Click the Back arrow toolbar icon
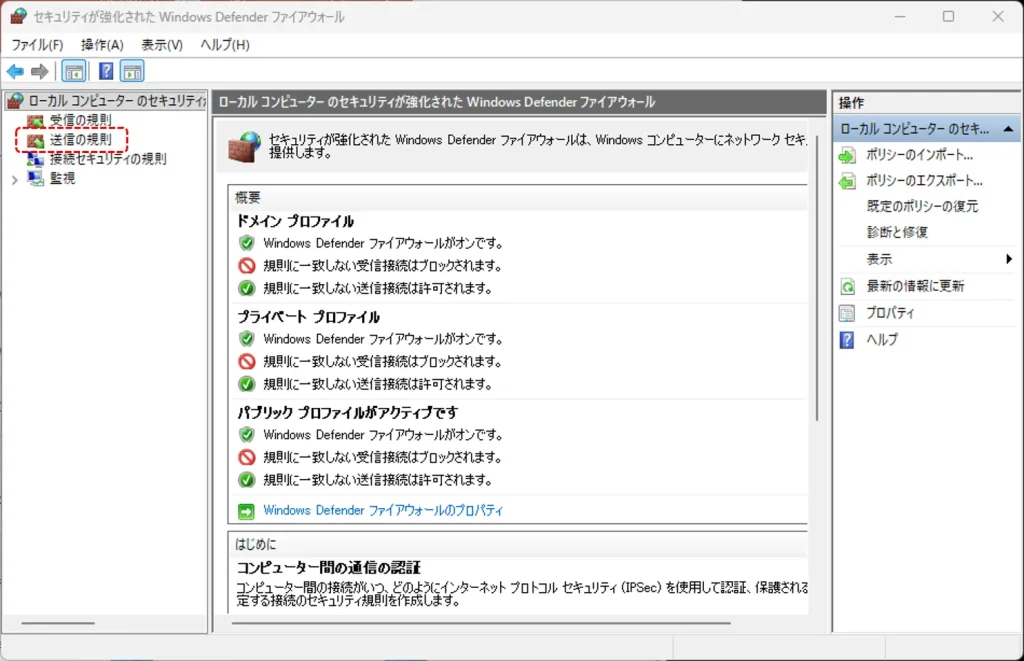 [15, 71]
